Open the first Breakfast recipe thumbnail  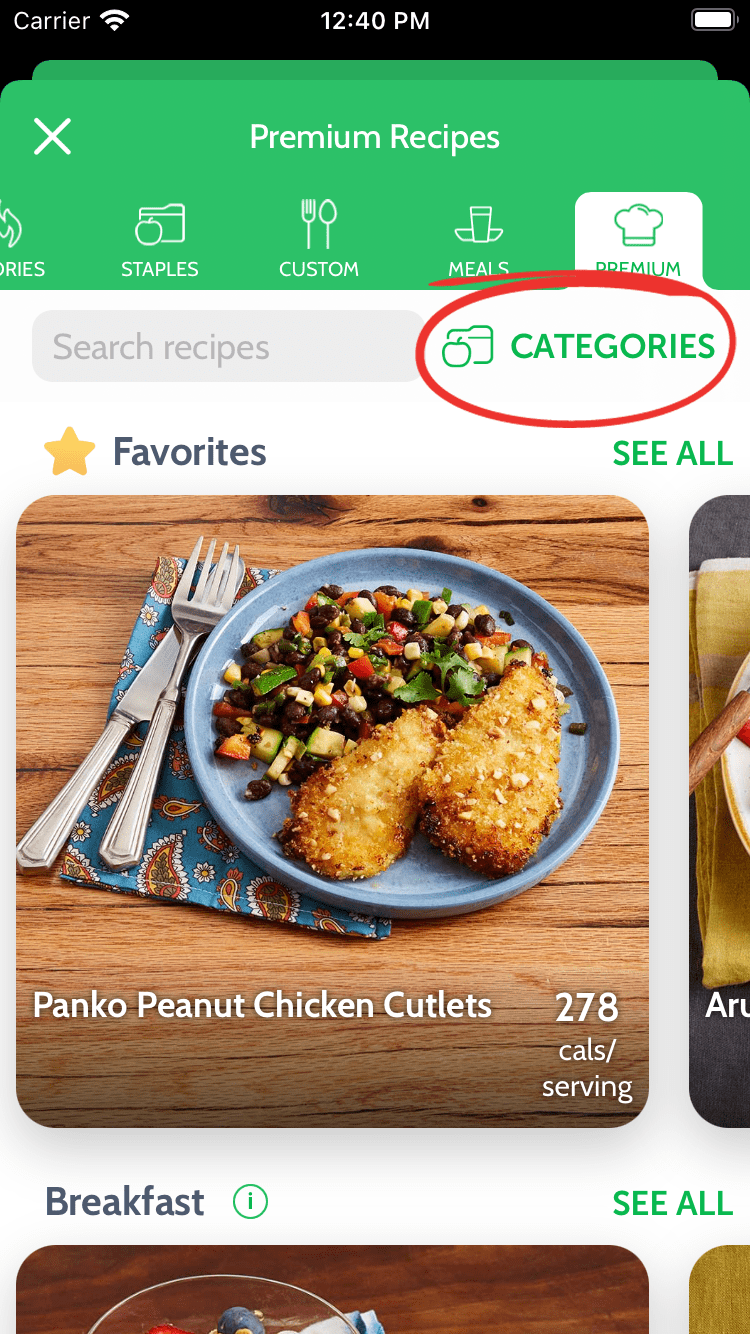point(332,1289)
